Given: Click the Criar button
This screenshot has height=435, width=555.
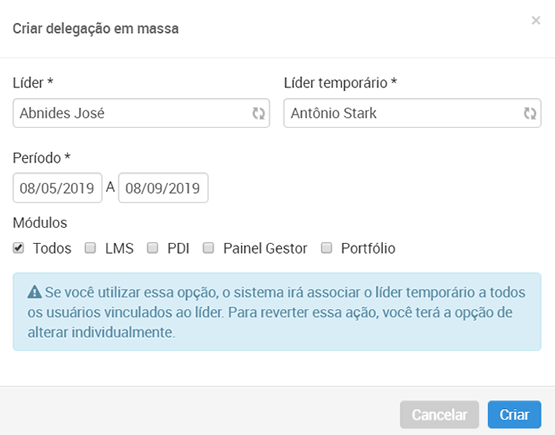Looking at the screenshot, I should pos(514,414).
